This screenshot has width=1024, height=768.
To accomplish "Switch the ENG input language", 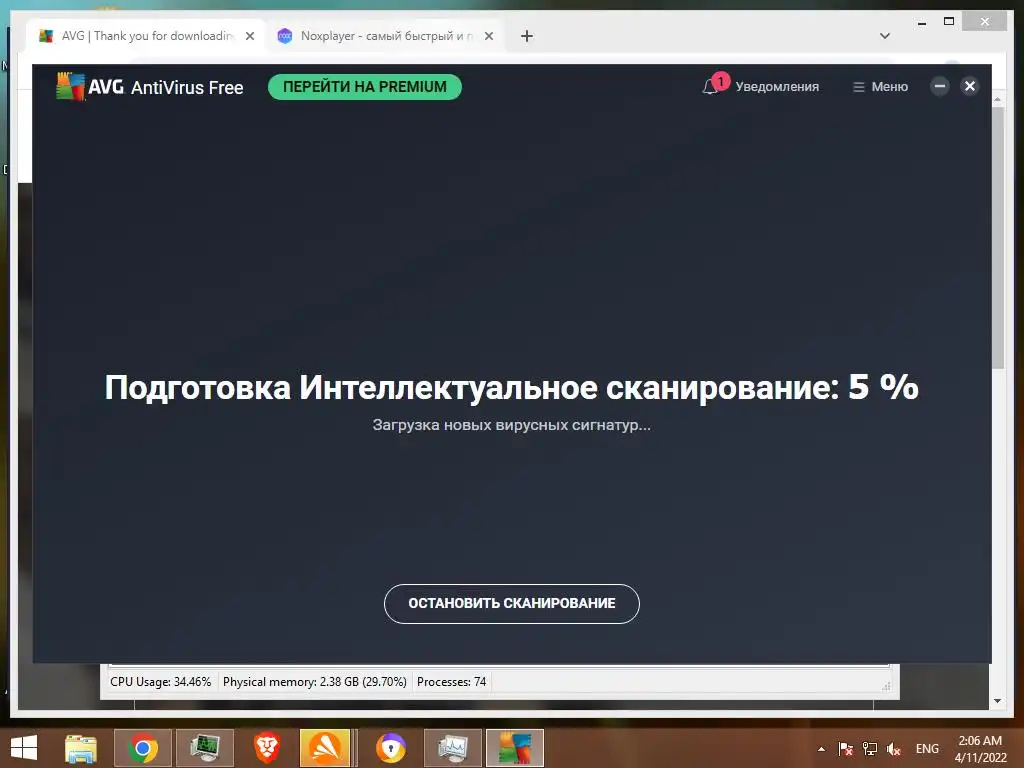I will [927, 749].
